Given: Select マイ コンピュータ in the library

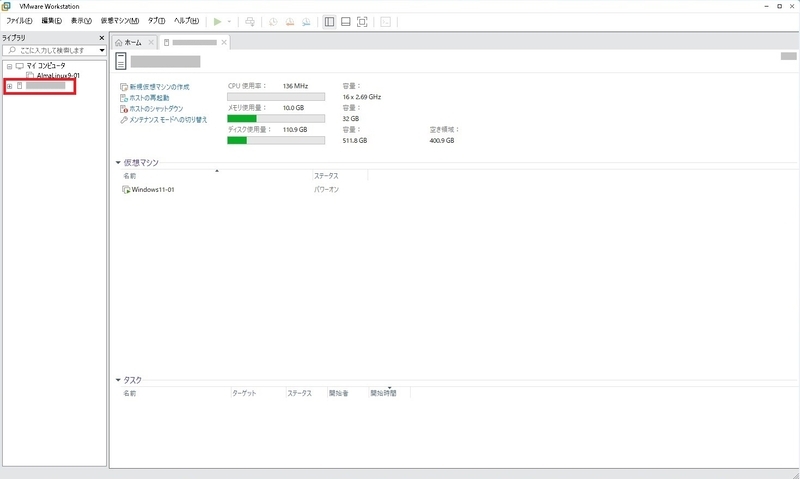Looking at the screenshot, I should [46, 66].
